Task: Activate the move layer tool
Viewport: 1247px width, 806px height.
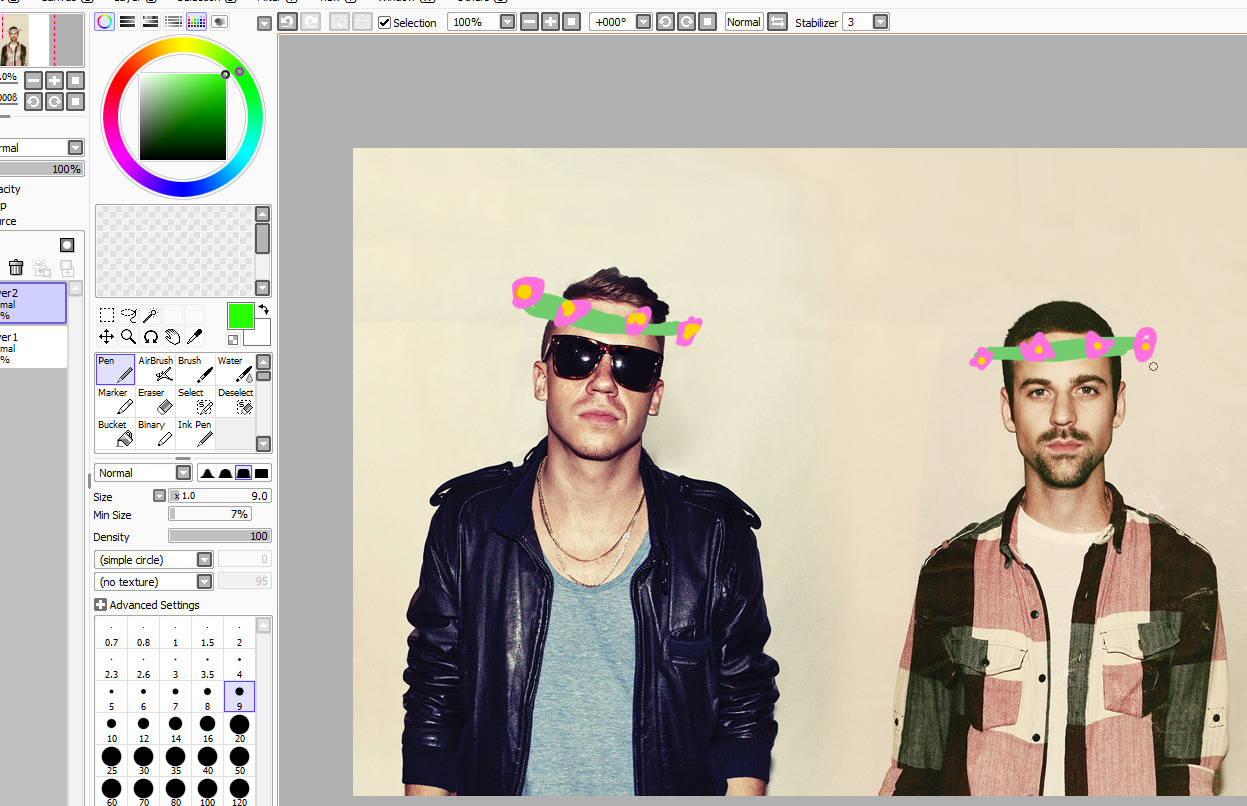Action: 106,337
